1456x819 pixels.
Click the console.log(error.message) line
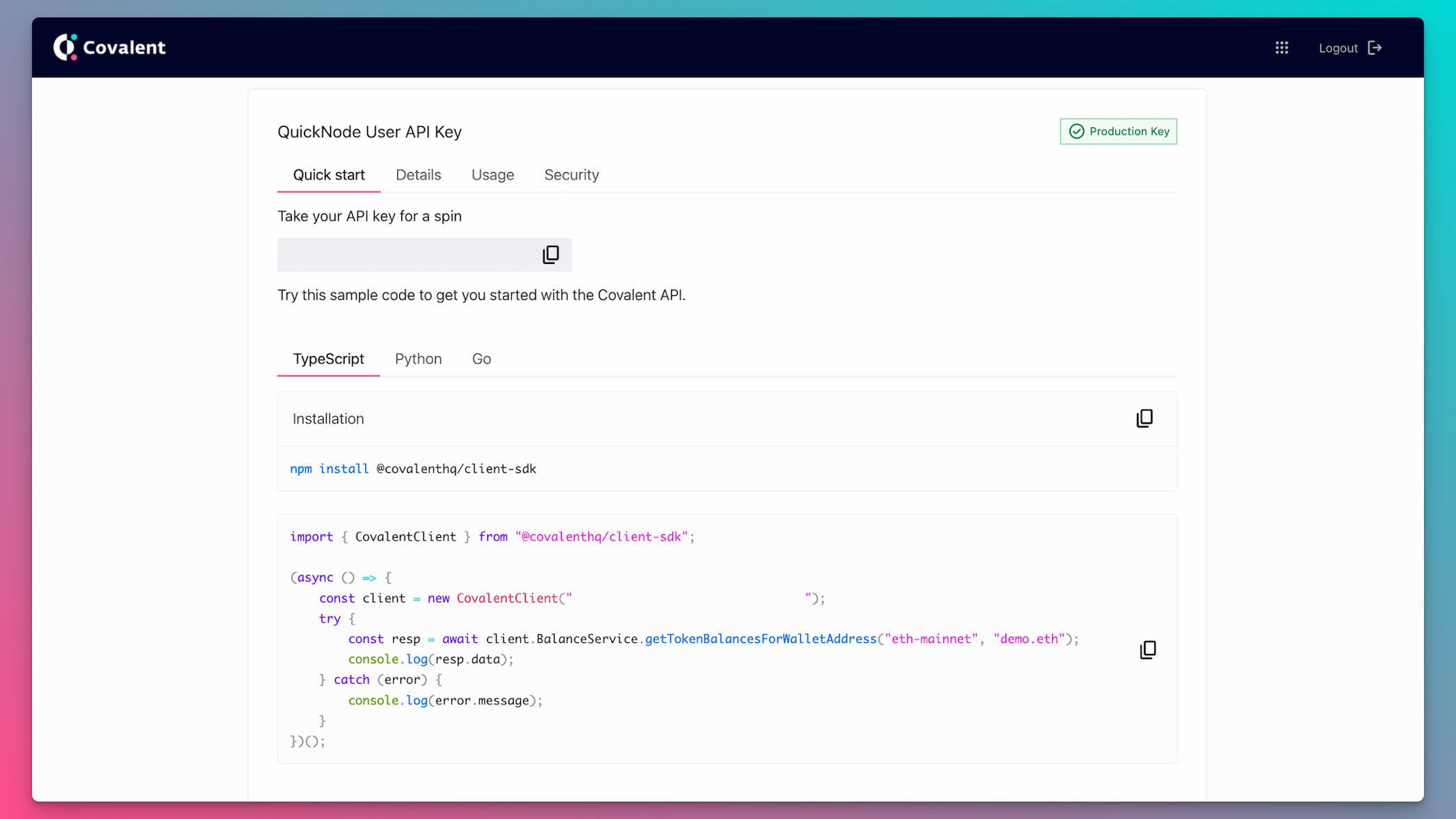click(445, 701)
